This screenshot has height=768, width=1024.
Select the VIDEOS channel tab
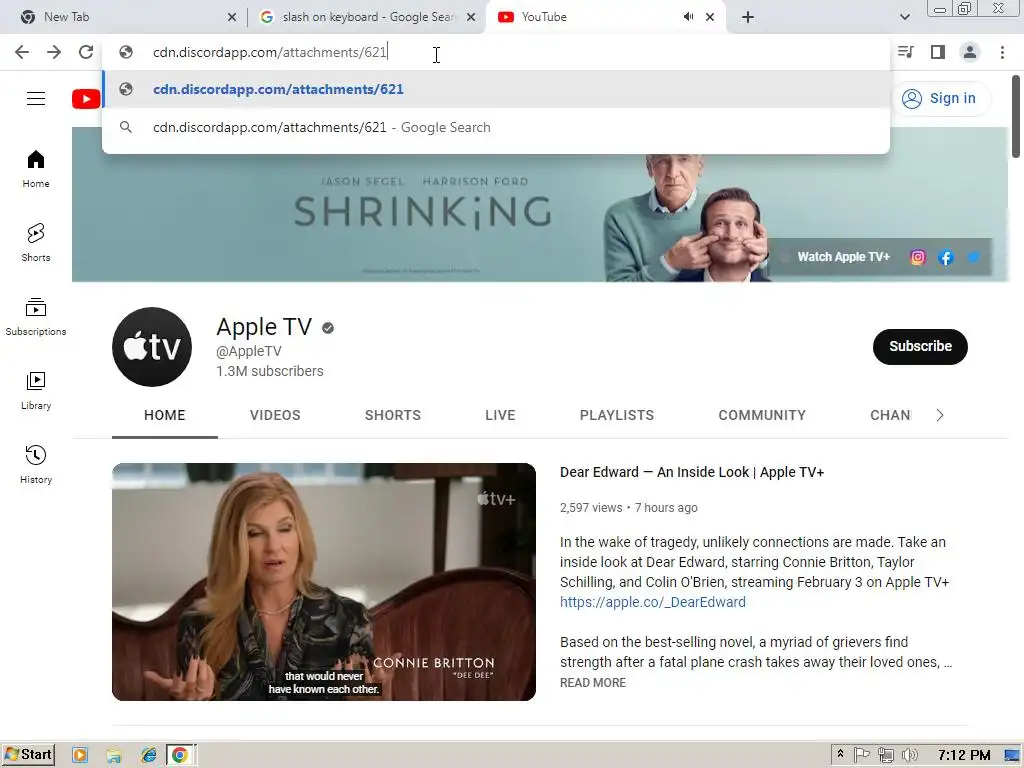pyautogui.click(x=275, y=415)
